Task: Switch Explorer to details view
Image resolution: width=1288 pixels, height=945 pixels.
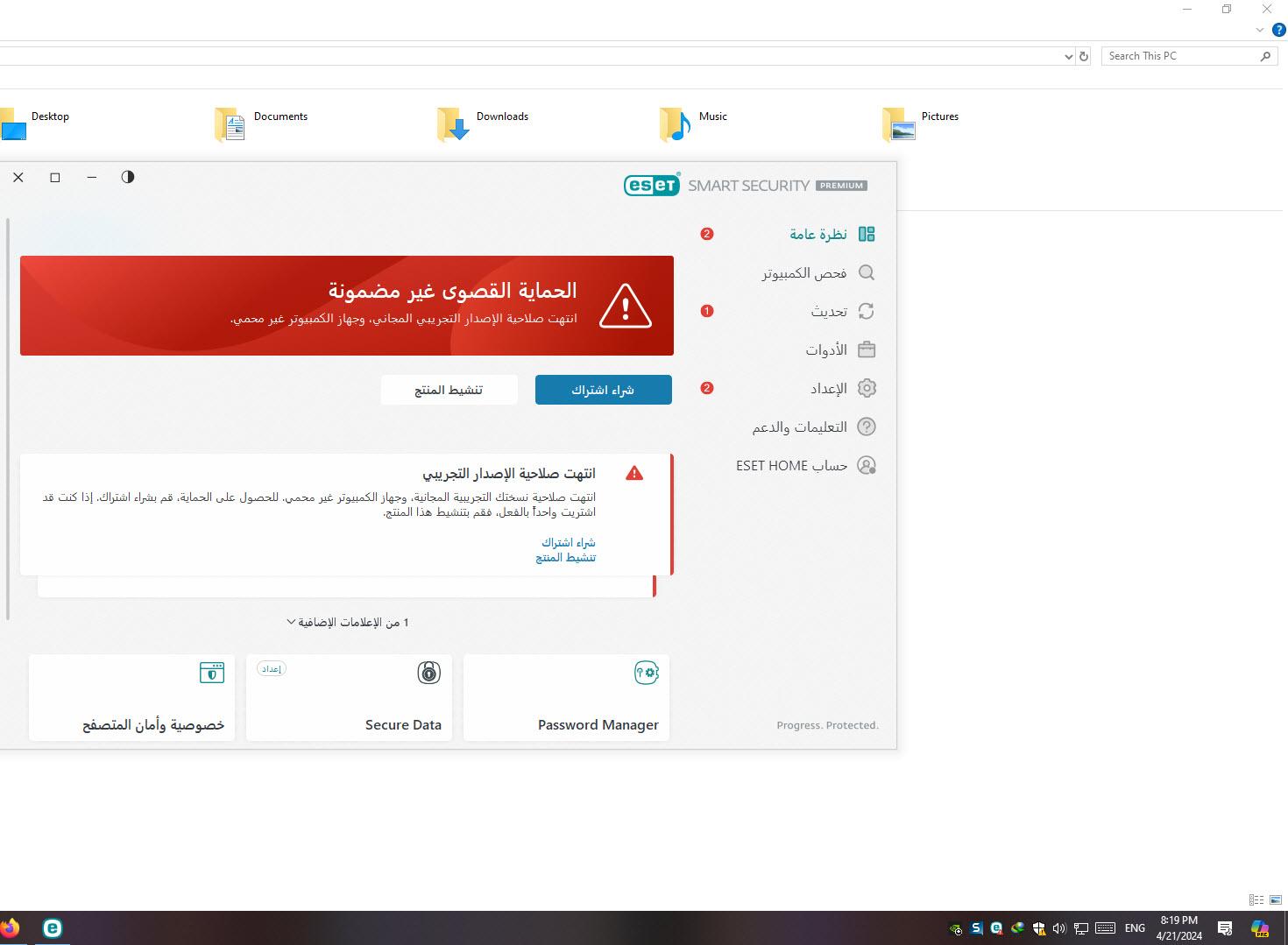Action: (x=1256, y=899)
